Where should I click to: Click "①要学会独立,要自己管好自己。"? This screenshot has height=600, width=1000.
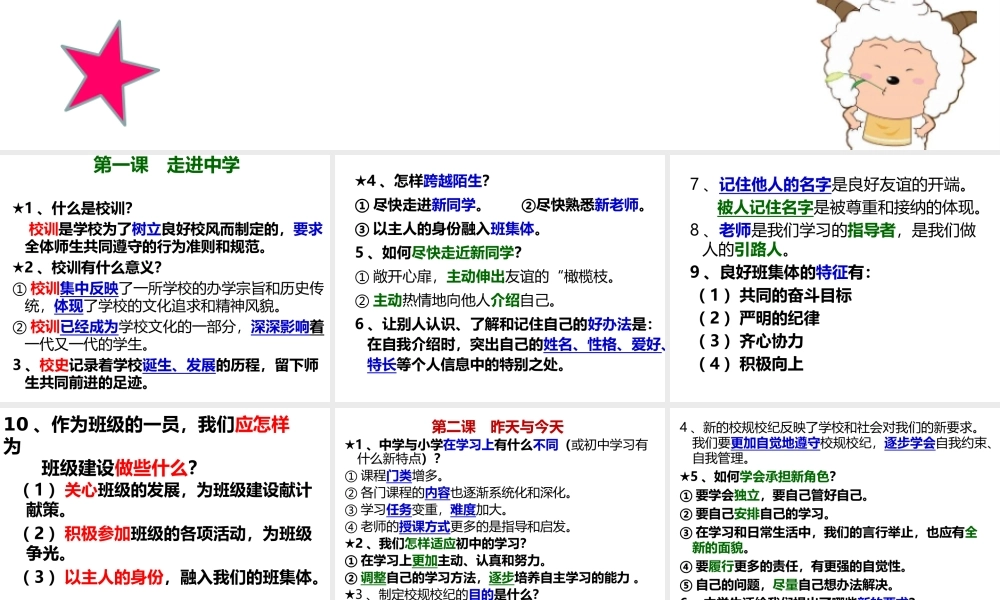tap(774, 495)
